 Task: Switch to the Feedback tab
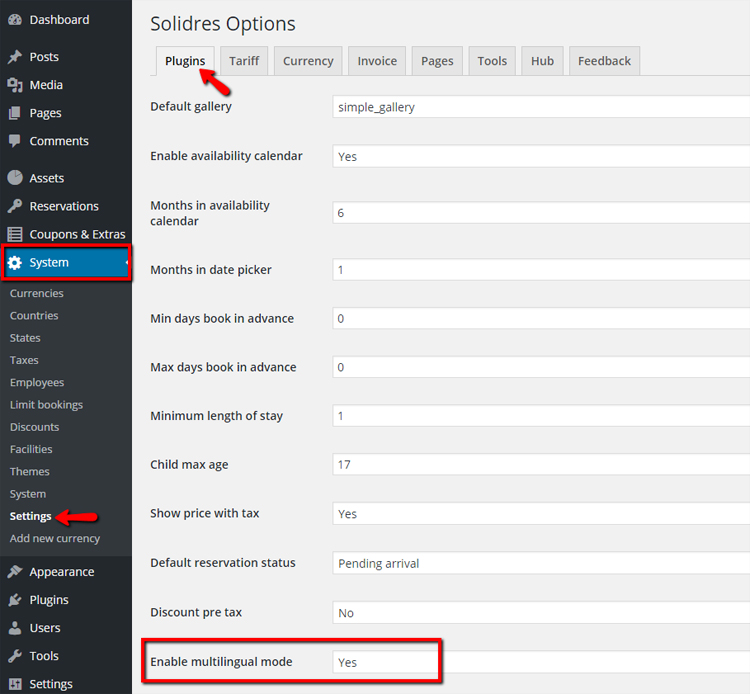605,61
